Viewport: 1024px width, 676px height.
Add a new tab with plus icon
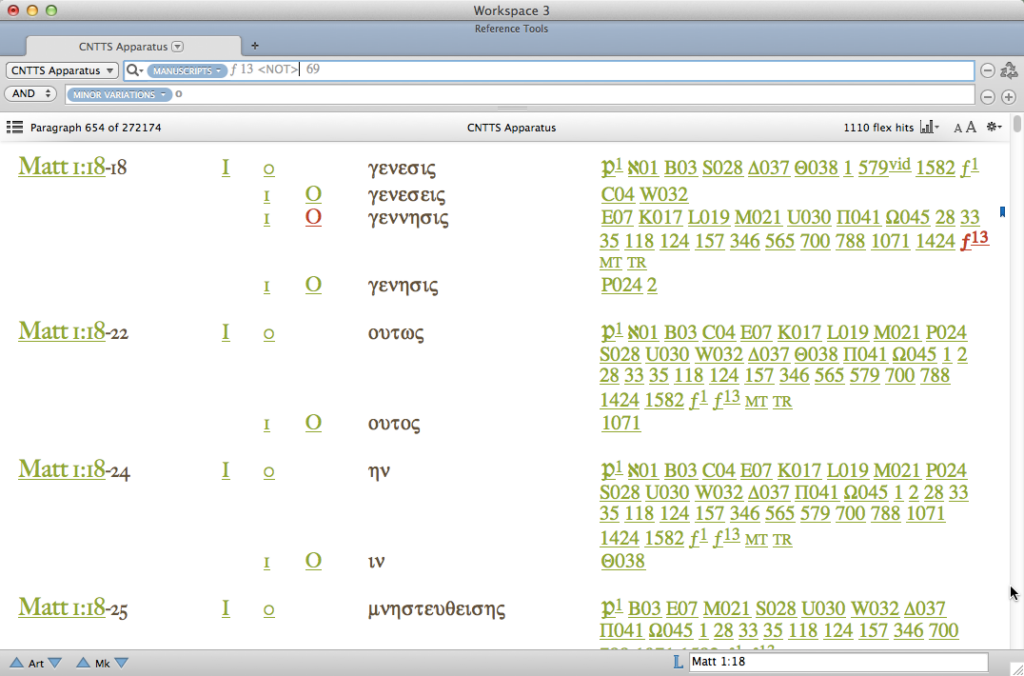[x=254, y=46]
